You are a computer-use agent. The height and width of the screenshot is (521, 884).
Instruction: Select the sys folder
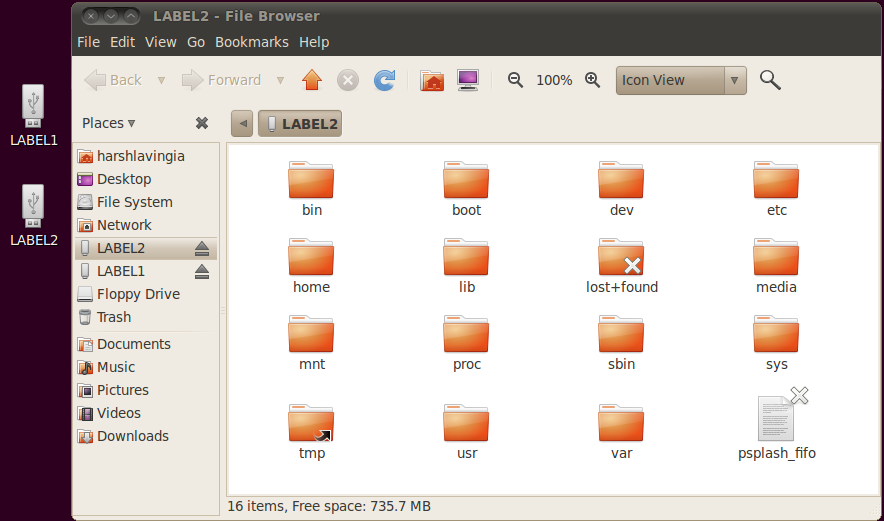(x=776, y=343)
